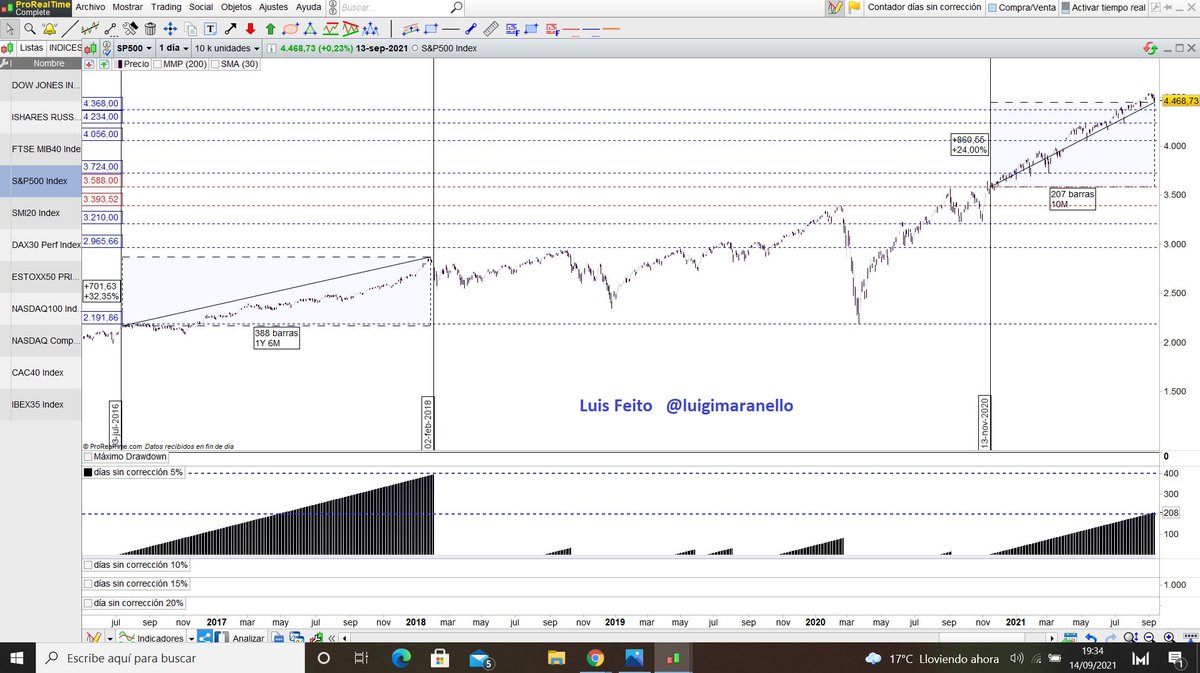Screen dimensions: 1200x673
Task: Open the SP500 symbol dropdown
Action: point(135,48)
